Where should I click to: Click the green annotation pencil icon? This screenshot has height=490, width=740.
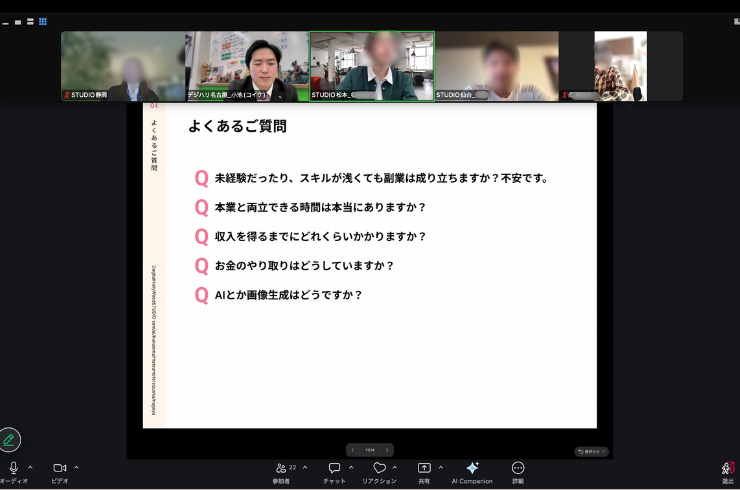[x=9, y=439]
